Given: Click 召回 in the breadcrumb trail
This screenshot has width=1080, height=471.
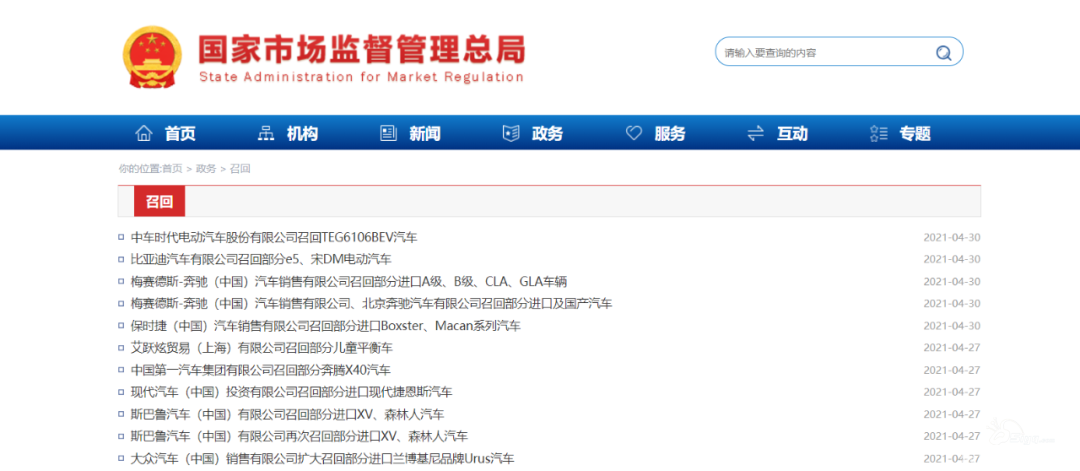Looking at the screenshot, I should tap(240, 169).
